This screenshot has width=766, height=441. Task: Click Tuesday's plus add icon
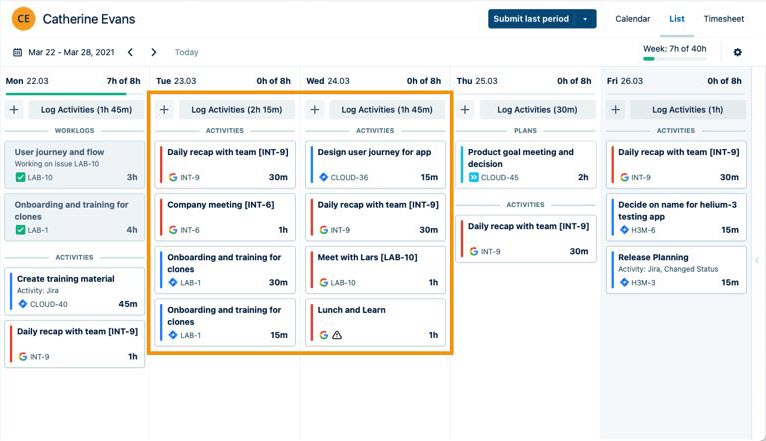point(164,110)
